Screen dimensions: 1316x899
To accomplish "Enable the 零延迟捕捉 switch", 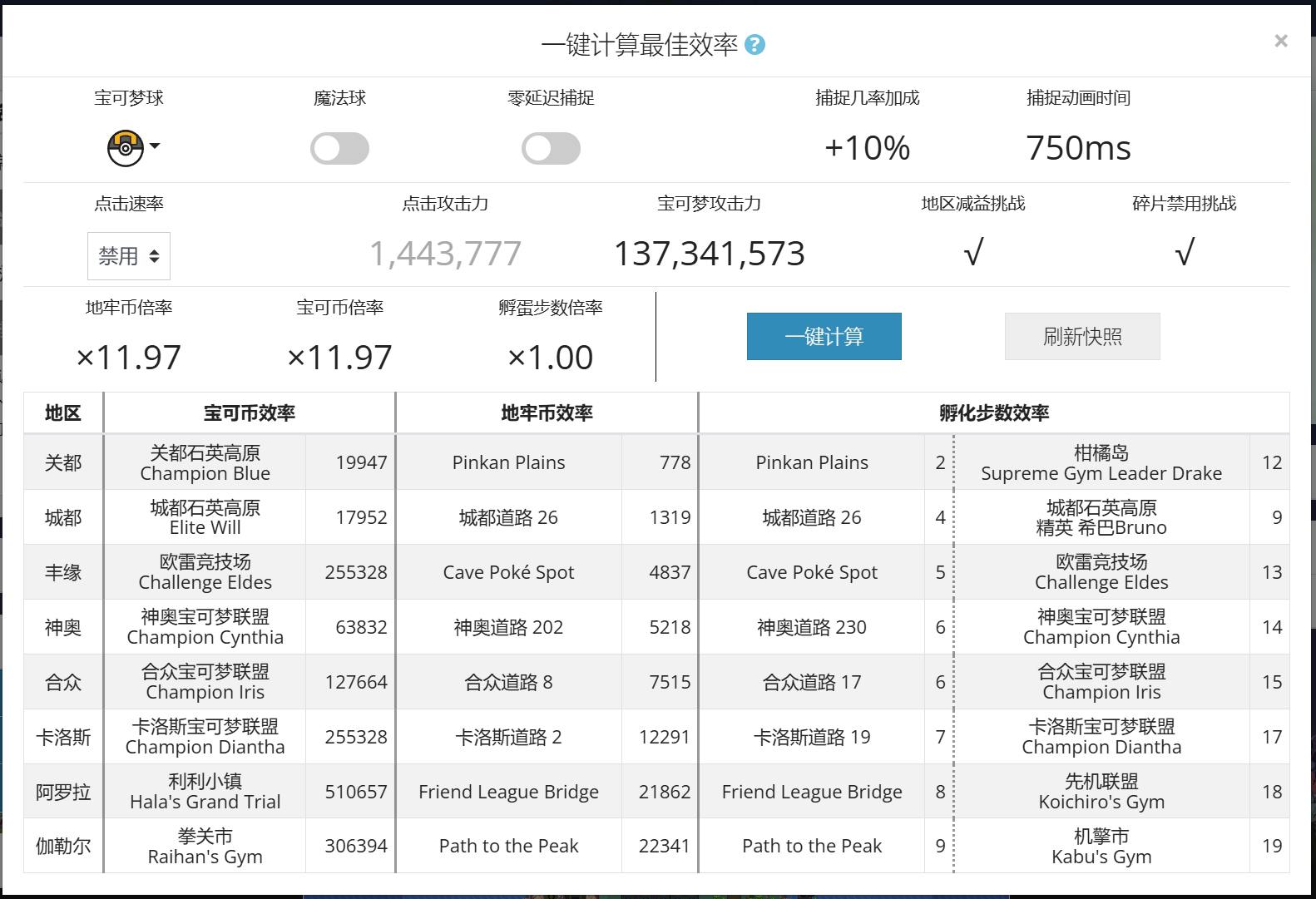I will click(x=551, y=149).
